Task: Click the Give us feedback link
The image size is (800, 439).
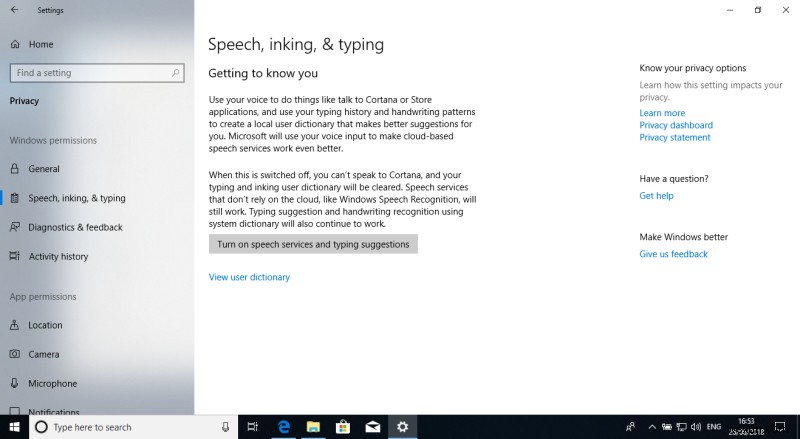Action: point(673,254)
